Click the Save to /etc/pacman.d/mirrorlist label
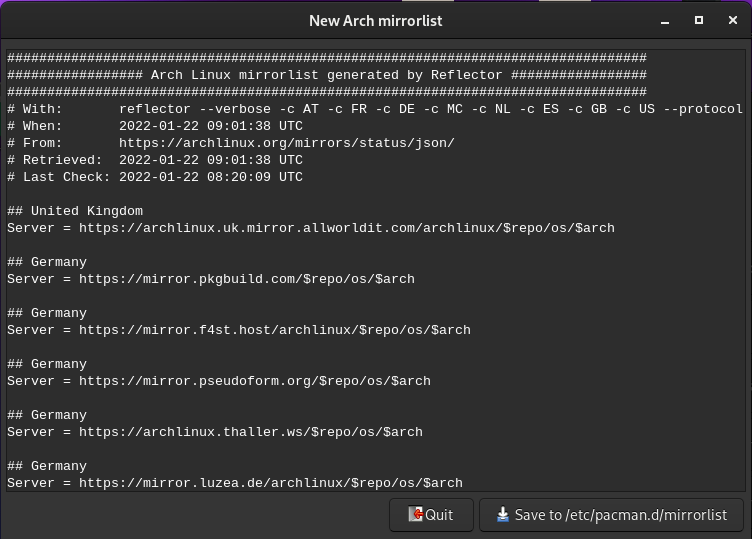 [x=620, y=515]
